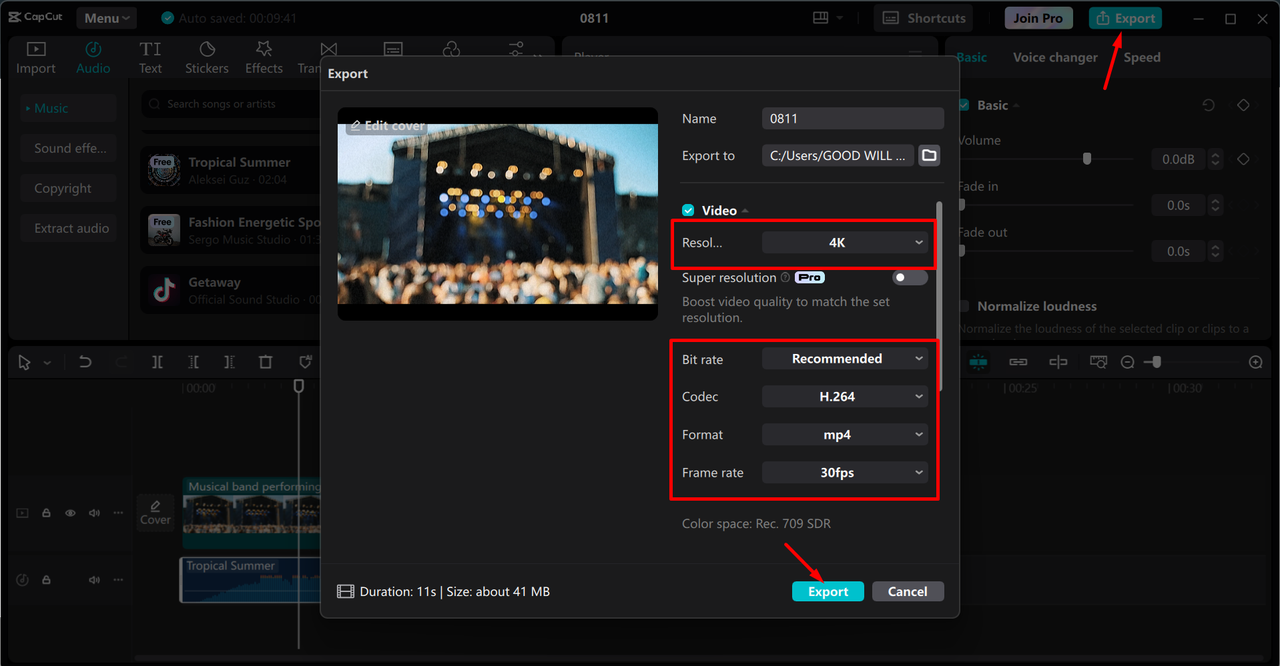
Task: Click the selection arrow tool in timeline toolbar
Action: pos(25,362)
